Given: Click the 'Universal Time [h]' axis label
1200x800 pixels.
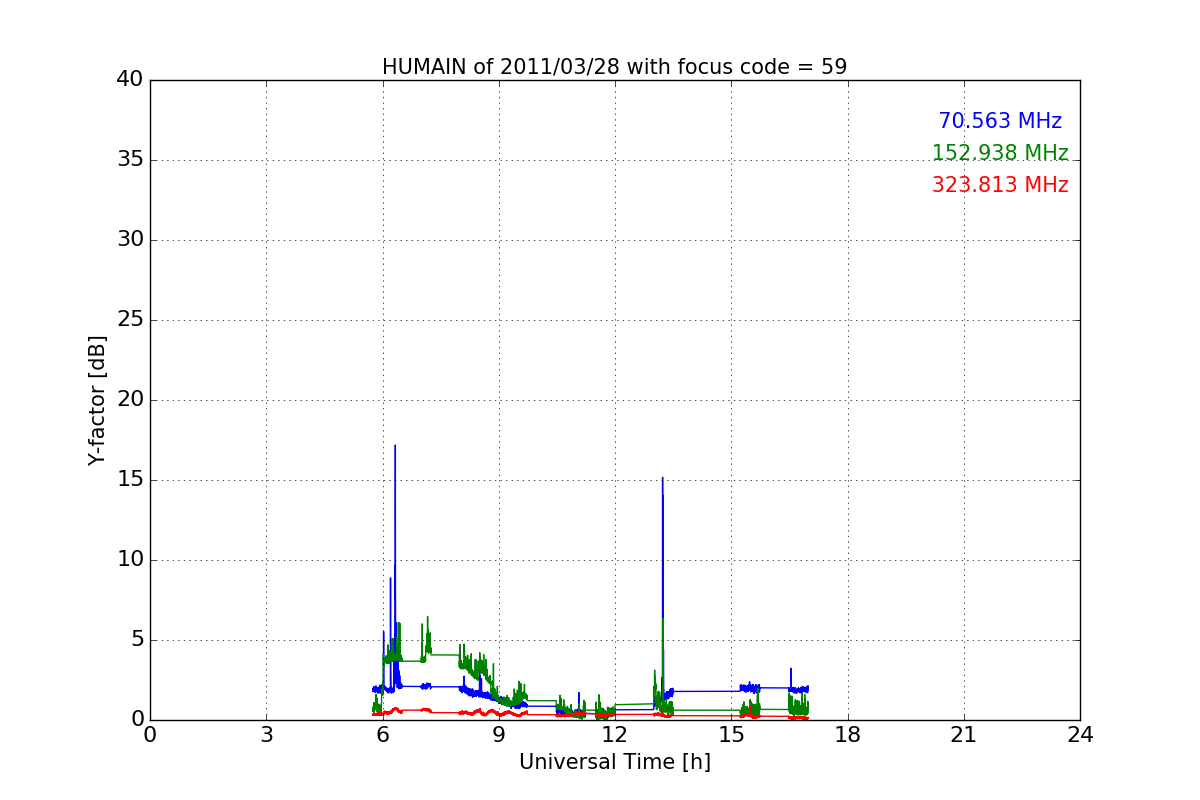Looking at the screenshot, I should [x=615, y=762].
